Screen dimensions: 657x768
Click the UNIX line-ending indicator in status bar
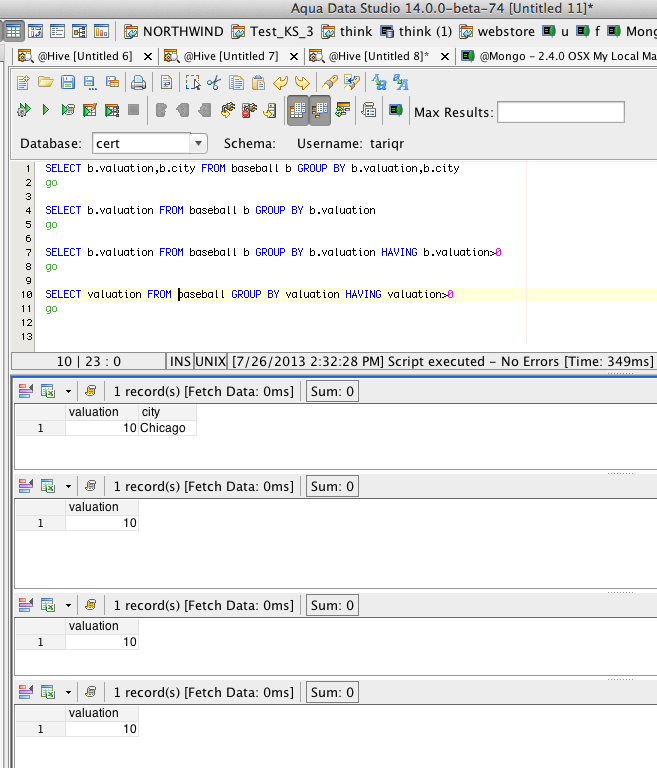[211, 361]
